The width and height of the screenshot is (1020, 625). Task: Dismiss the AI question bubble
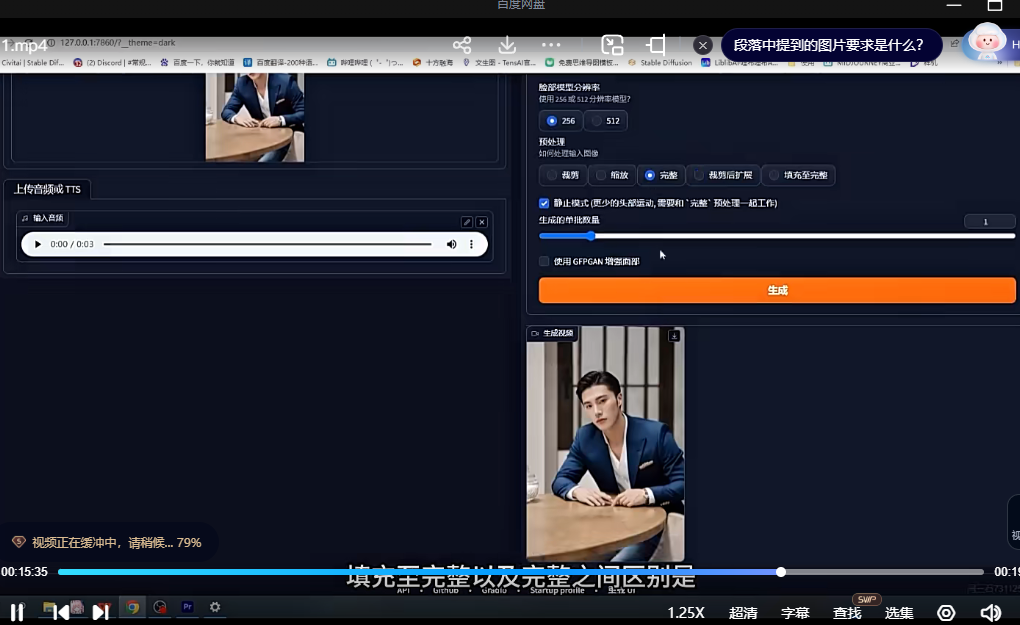(x=703, y=45)
